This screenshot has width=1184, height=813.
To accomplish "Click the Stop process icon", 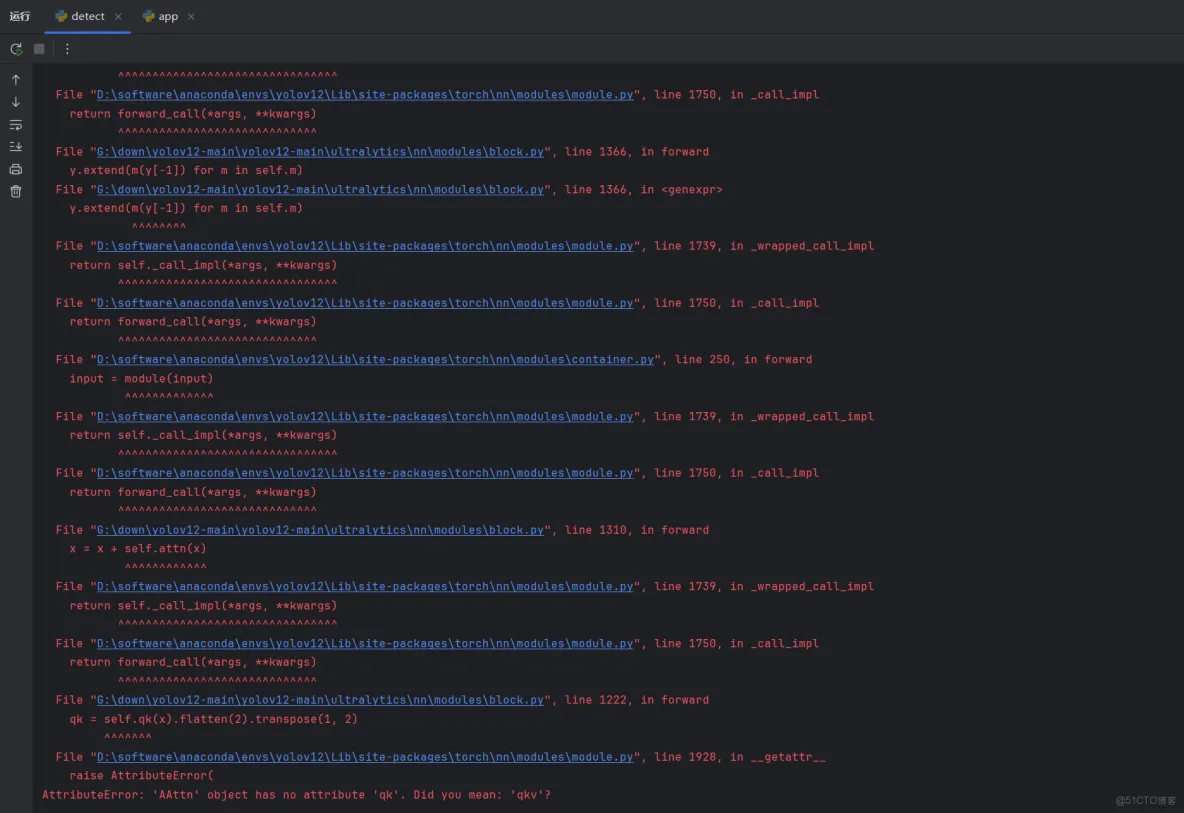I will [x=38, y=48].
